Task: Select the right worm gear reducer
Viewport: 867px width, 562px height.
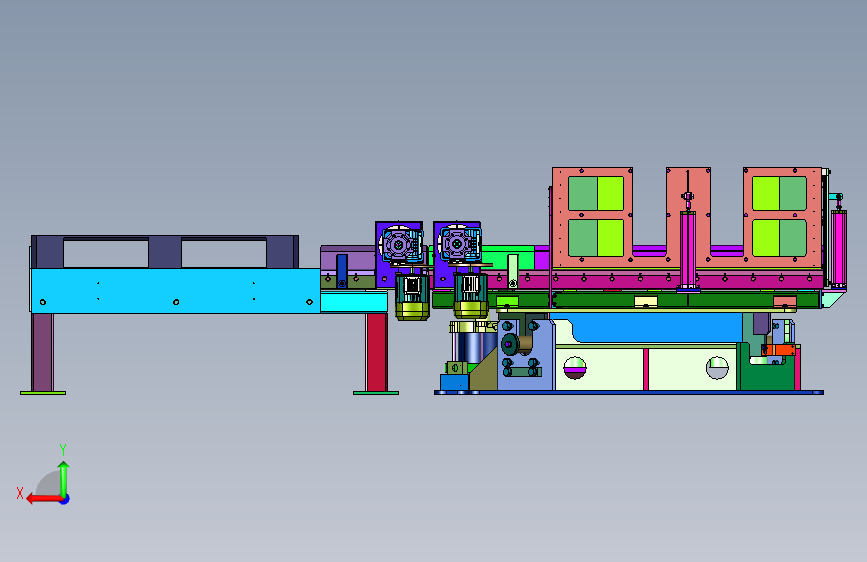Action: coord(459,243)
